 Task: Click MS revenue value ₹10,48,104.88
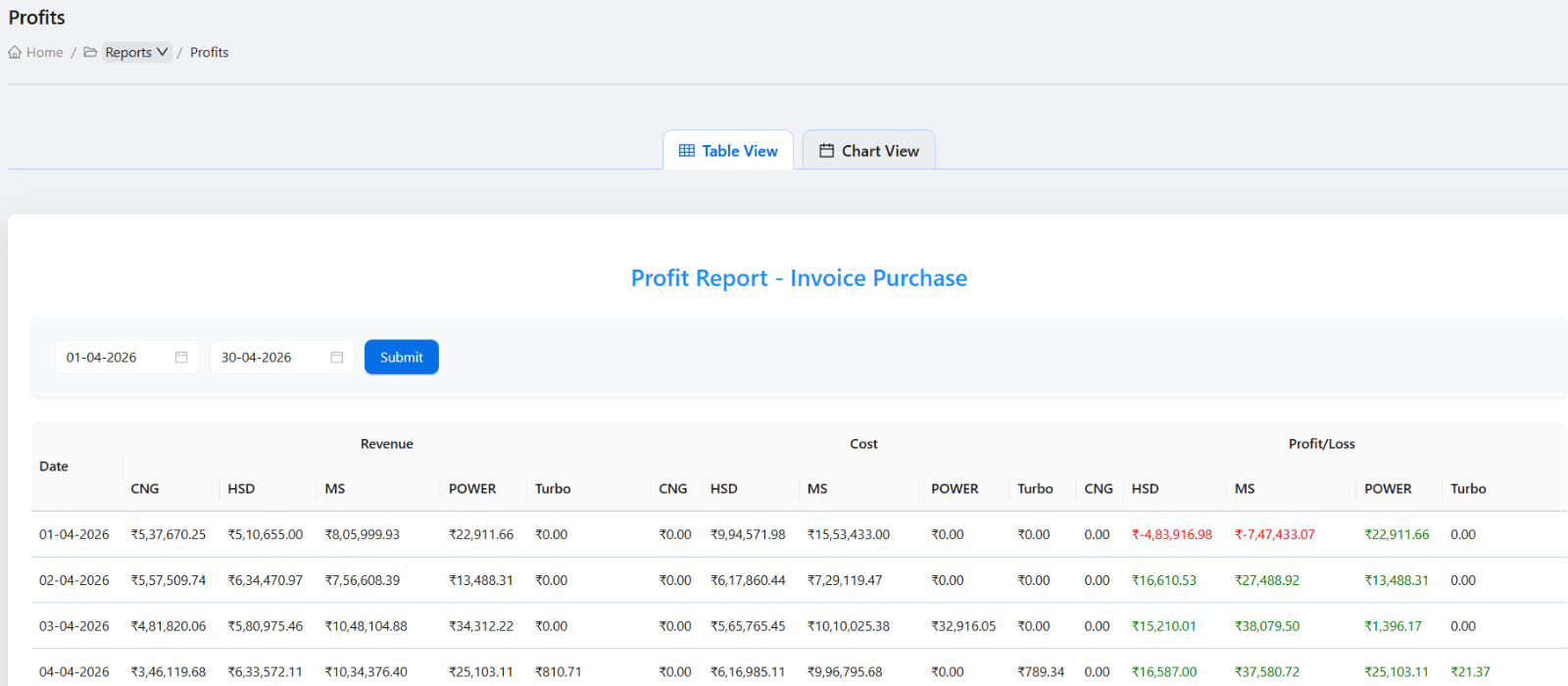[366, 626]
